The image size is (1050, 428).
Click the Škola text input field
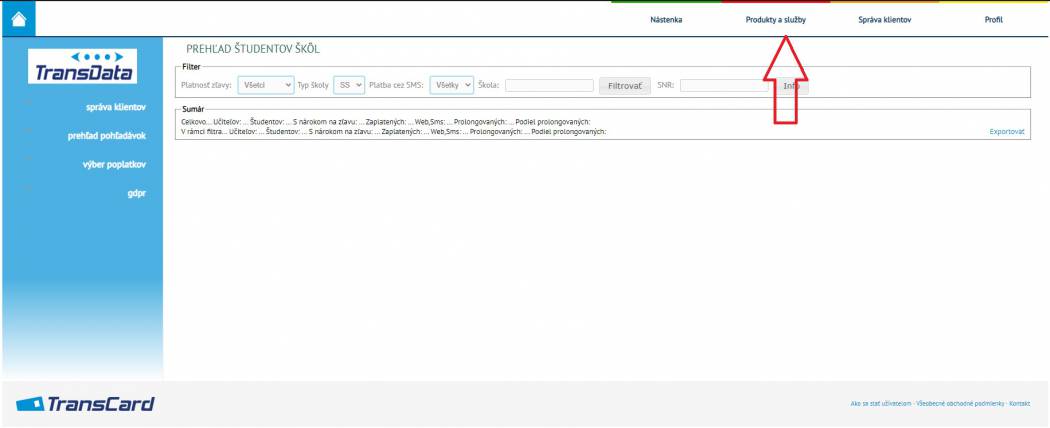click(x=548, y=86)
